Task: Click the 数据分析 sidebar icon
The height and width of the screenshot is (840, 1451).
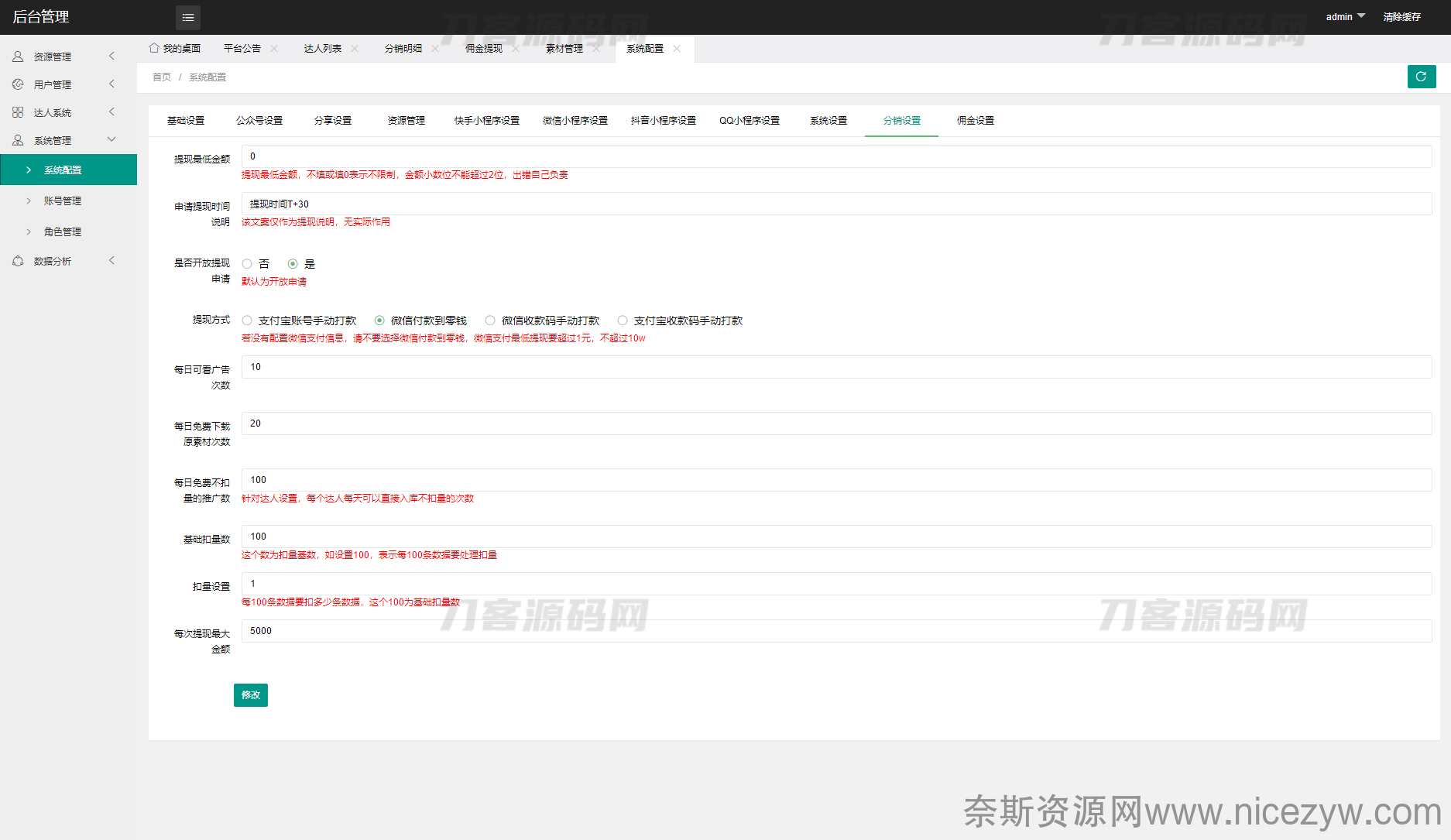Action: 18,261
